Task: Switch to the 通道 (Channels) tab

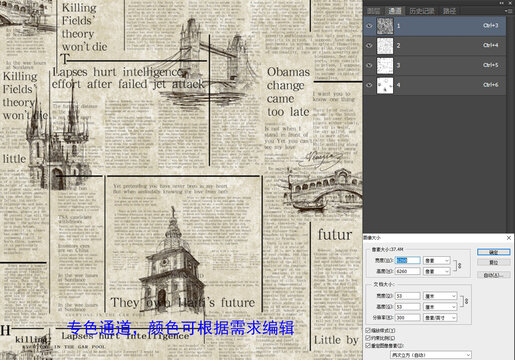Action: 395,11
